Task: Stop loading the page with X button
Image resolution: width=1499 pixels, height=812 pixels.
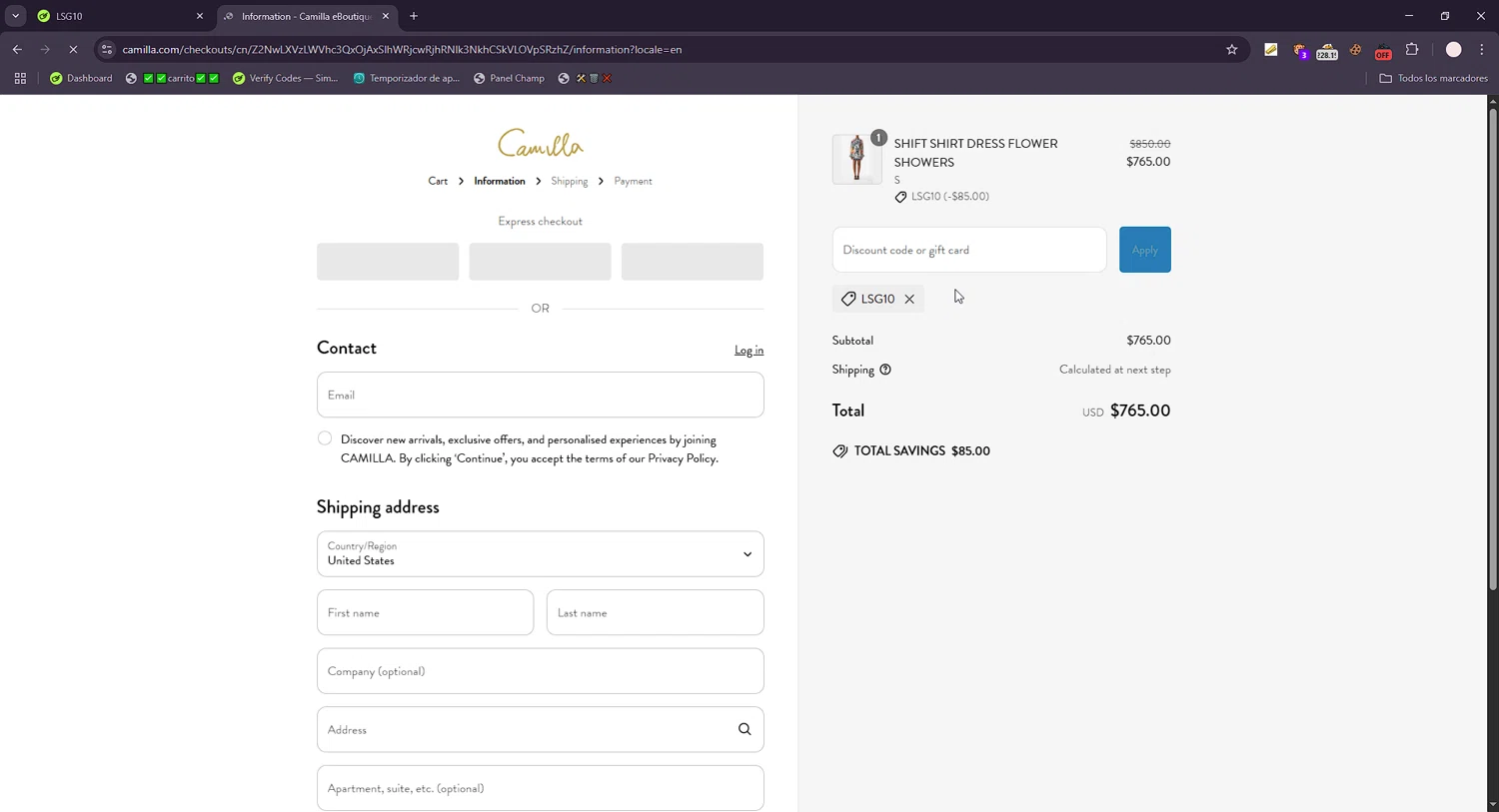Action: (x=73, y=49)
